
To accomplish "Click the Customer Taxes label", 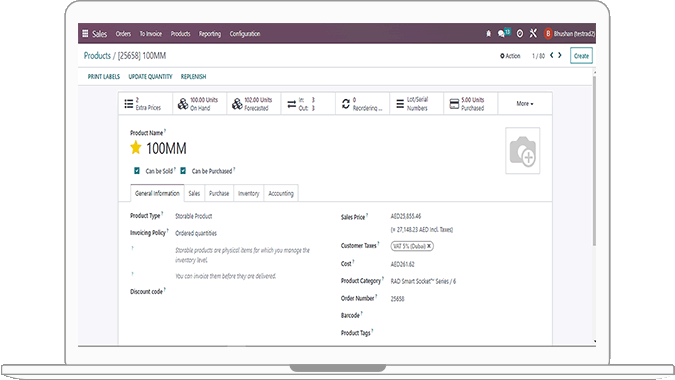I will [359, 246].
